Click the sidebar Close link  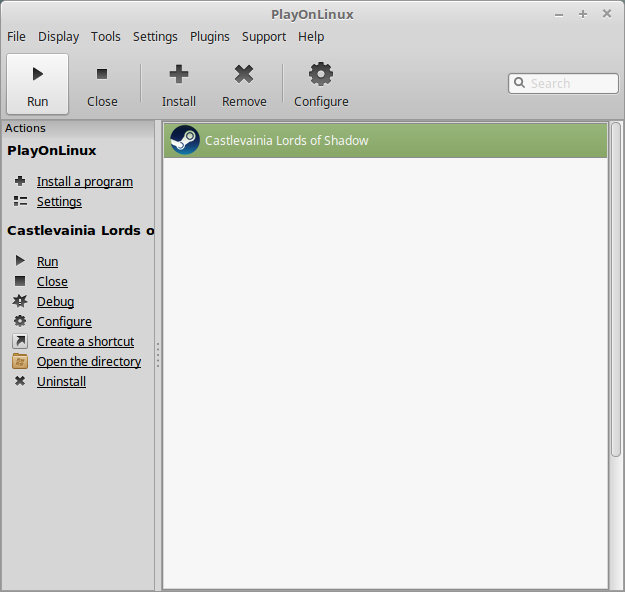[x=52, y=281]
